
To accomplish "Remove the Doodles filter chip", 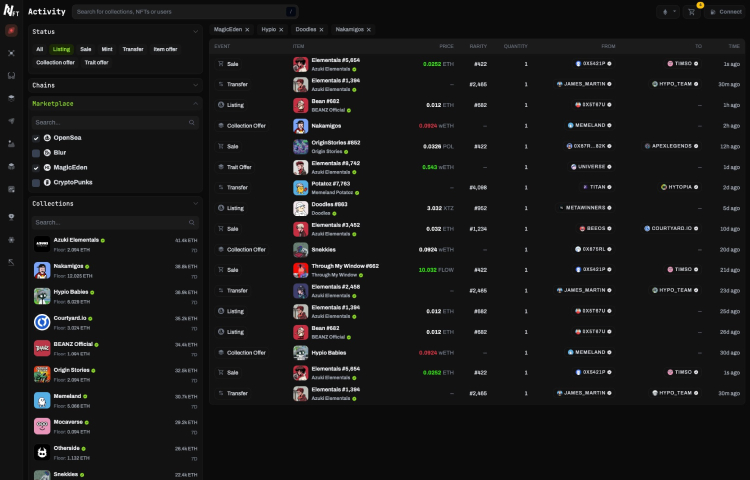I will coord(321,30).
